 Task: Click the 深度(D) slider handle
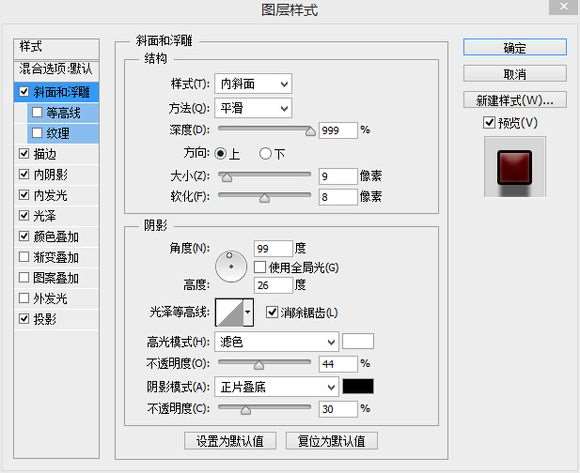[x=310, y=131]
